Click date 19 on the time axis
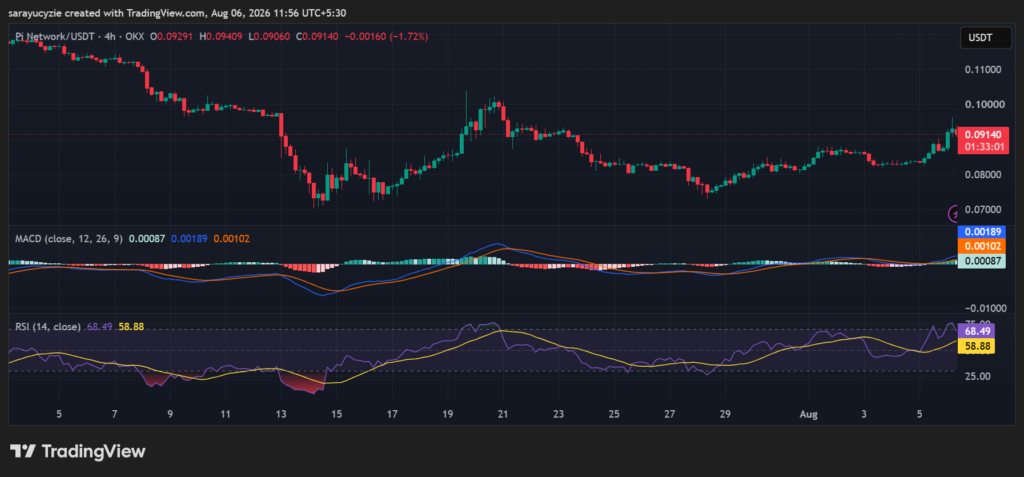Viewport: 1024px width, 477px height. pyautogui.click(x=447, y=414)
